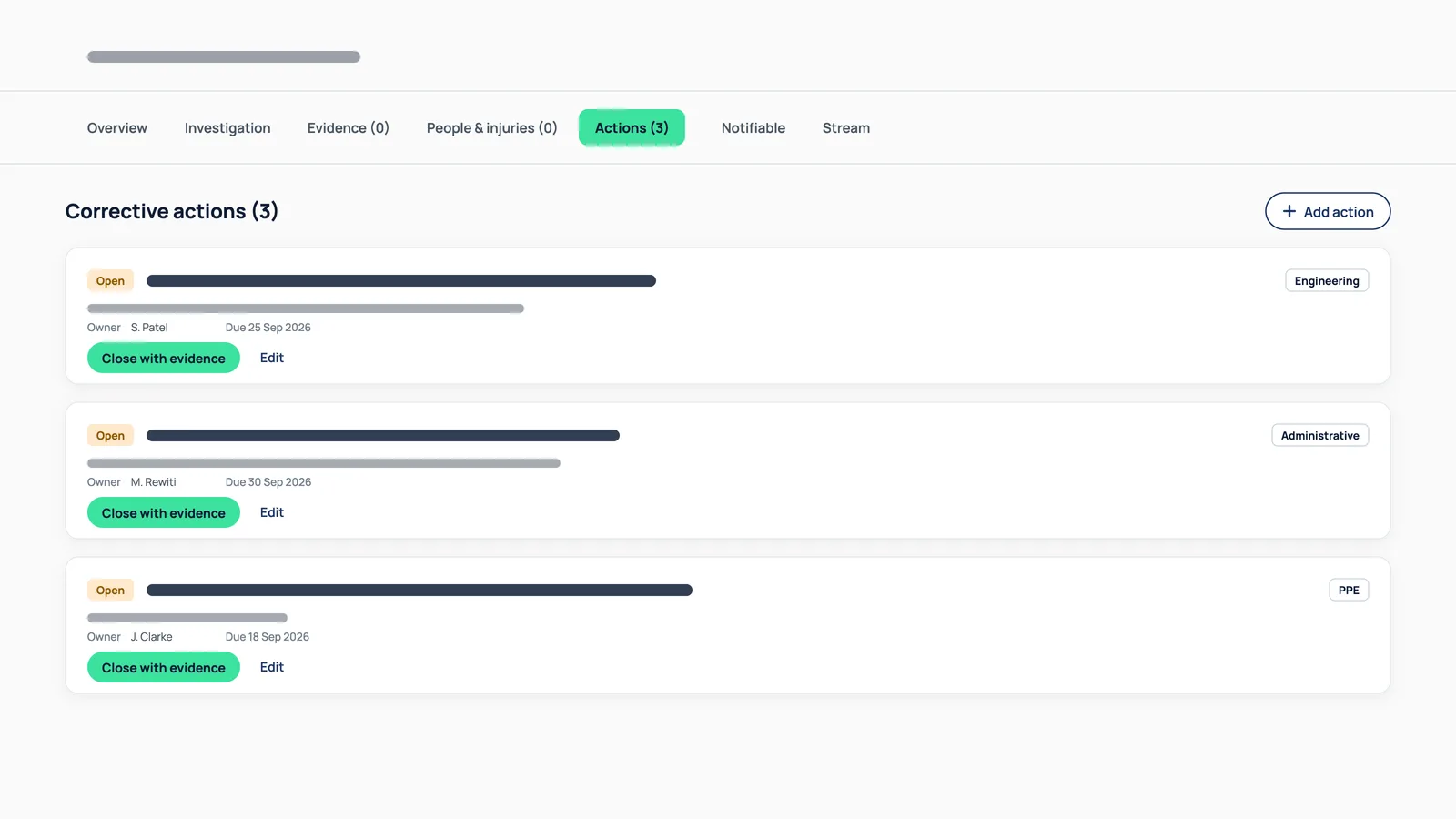Switch to the Investigation tab
This screenshot has width=1456, height=819.
tap(227, 128)
